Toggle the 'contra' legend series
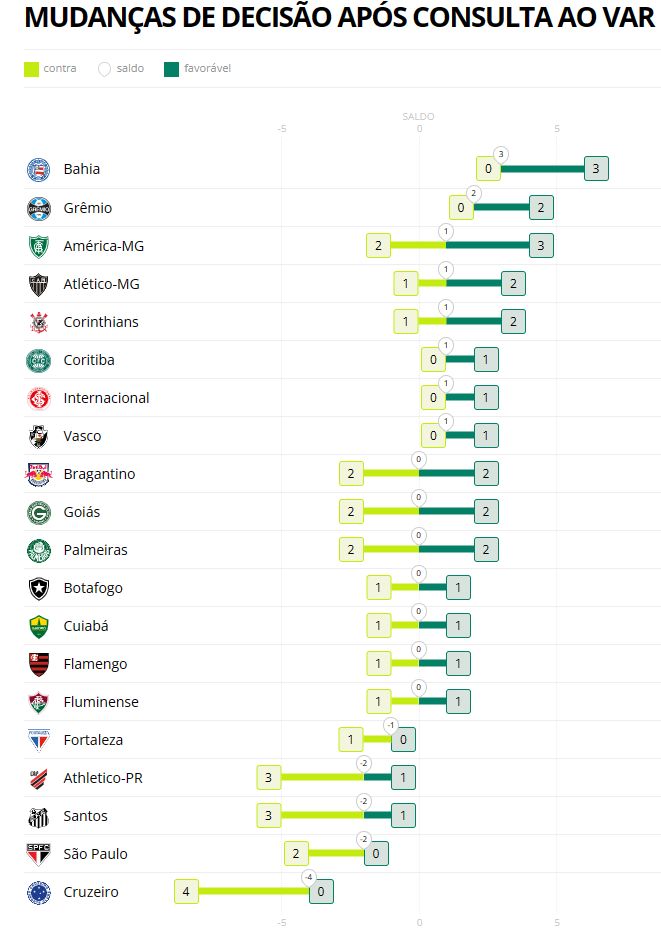 pyautogui.click(x=59, y=69)
